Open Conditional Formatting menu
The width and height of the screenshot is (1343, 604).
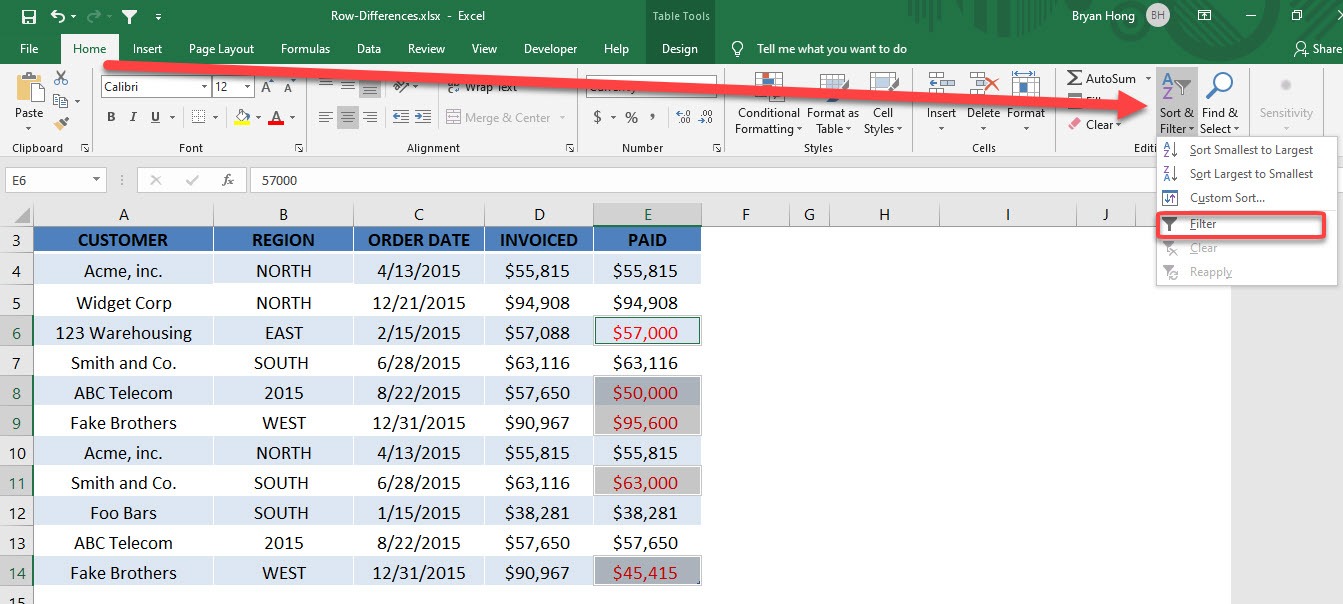click(768, 104)
